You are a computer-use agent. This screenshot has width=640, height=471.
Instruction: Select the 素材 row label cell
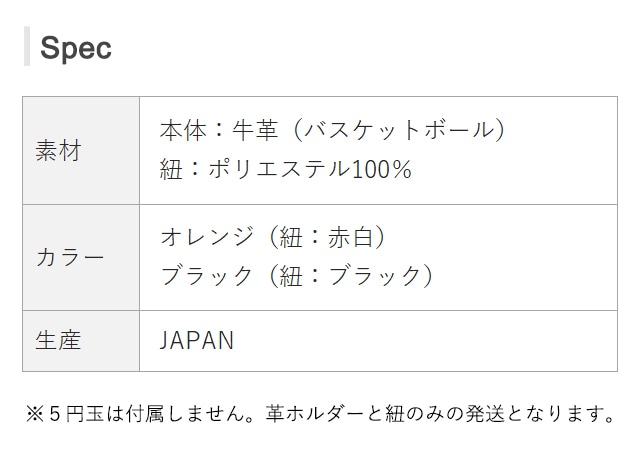(x=58, y=151)
